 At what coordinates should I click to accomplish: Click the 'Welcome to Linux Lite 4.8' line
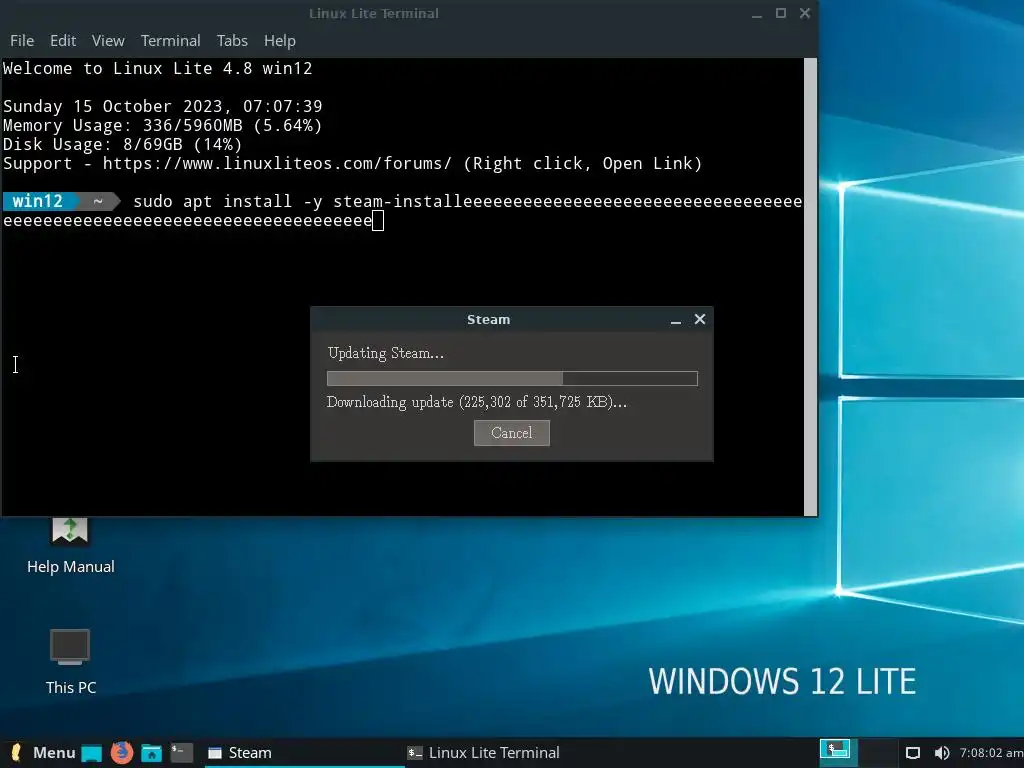coord(157,69)
